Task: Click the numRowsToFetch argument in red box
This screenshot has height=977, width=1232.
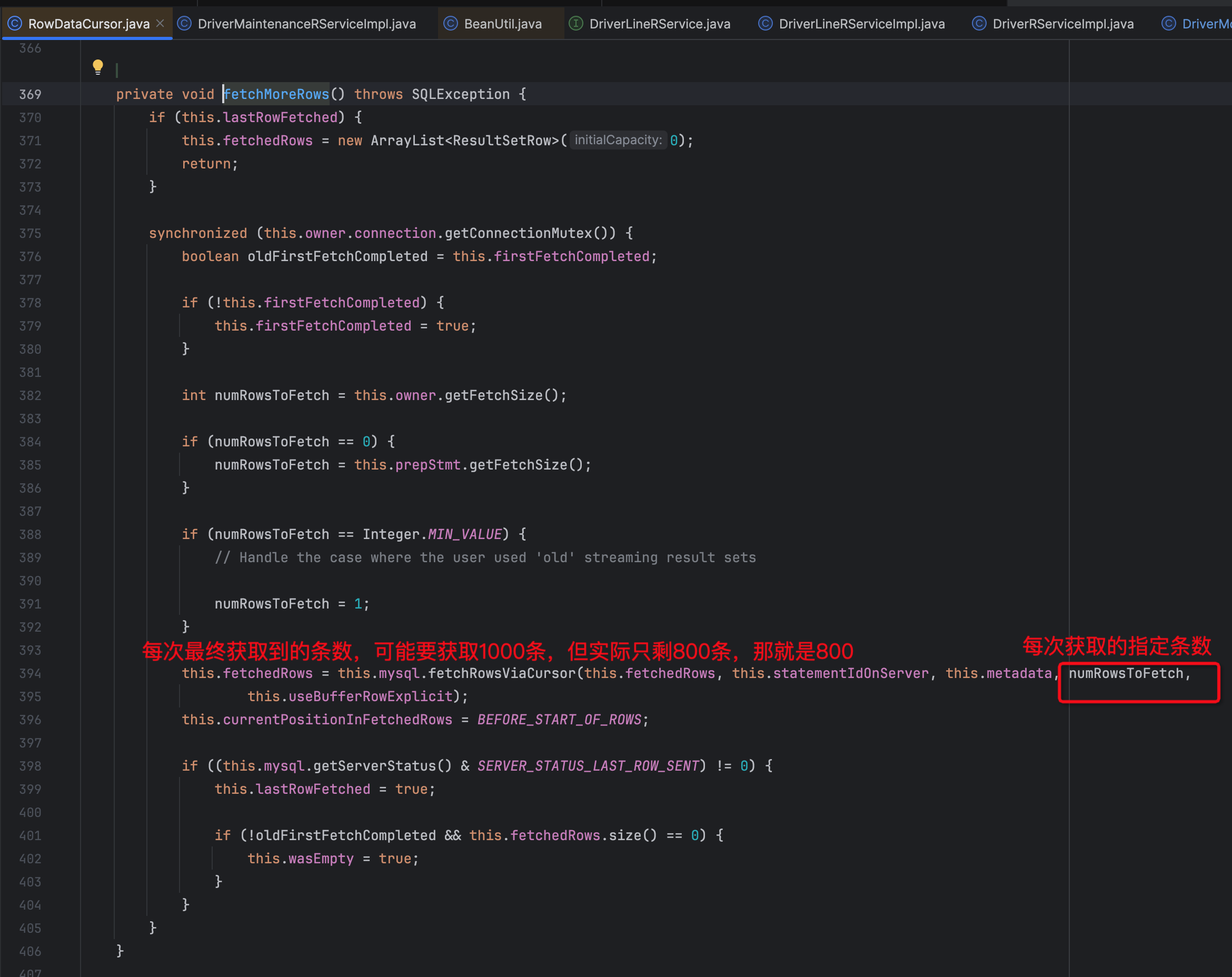Action: pyautogui.click(x=1125, y=674)
